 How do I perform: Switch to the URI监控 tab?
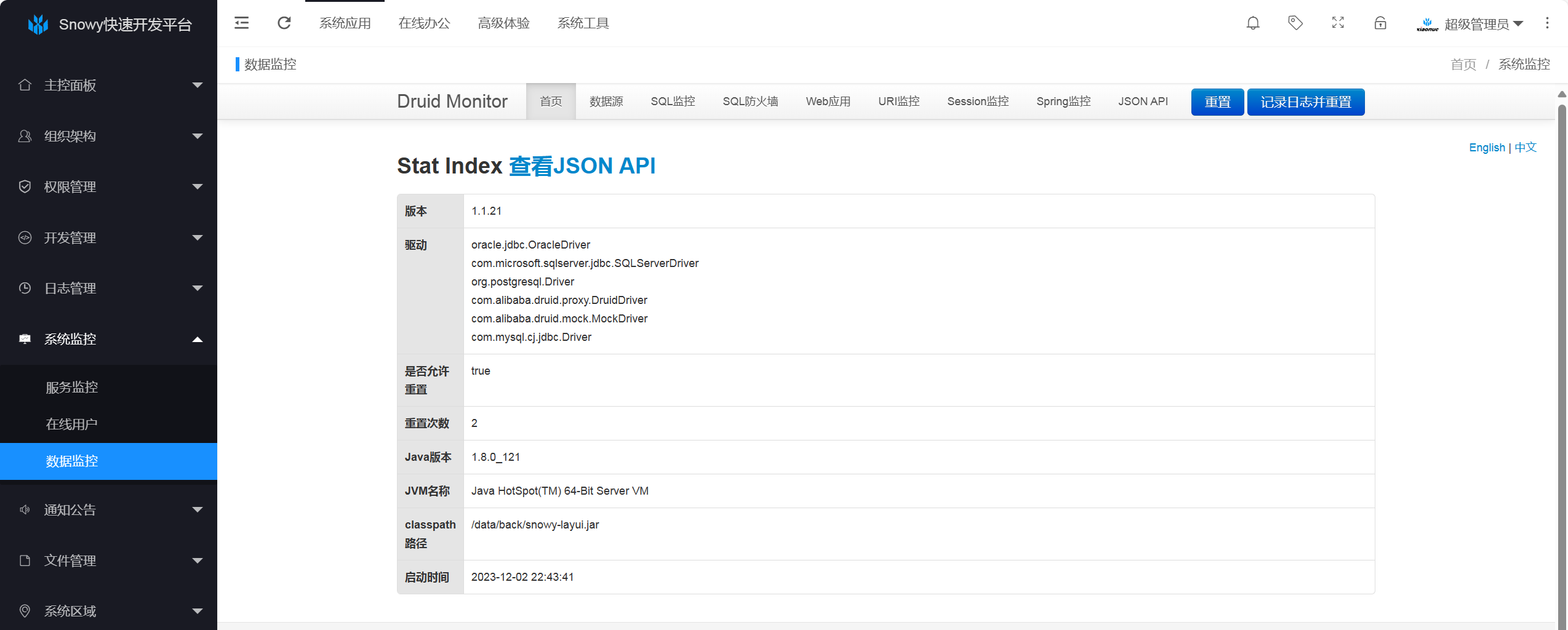pyautogui.click(x=898, y=102)
